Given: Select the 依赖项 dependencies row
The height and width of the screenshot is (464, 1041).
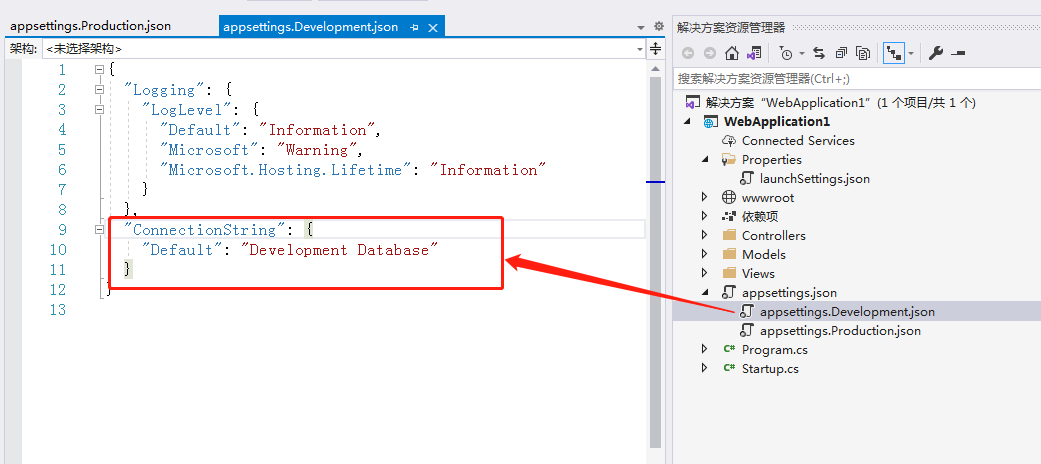Looking at the screenshot, I should point(856,216).
